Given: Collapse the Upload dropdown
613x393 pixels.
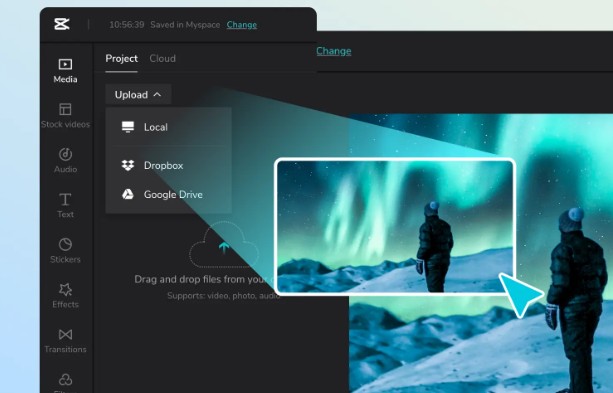Looking at the screenshot, I should coord(138,95).
